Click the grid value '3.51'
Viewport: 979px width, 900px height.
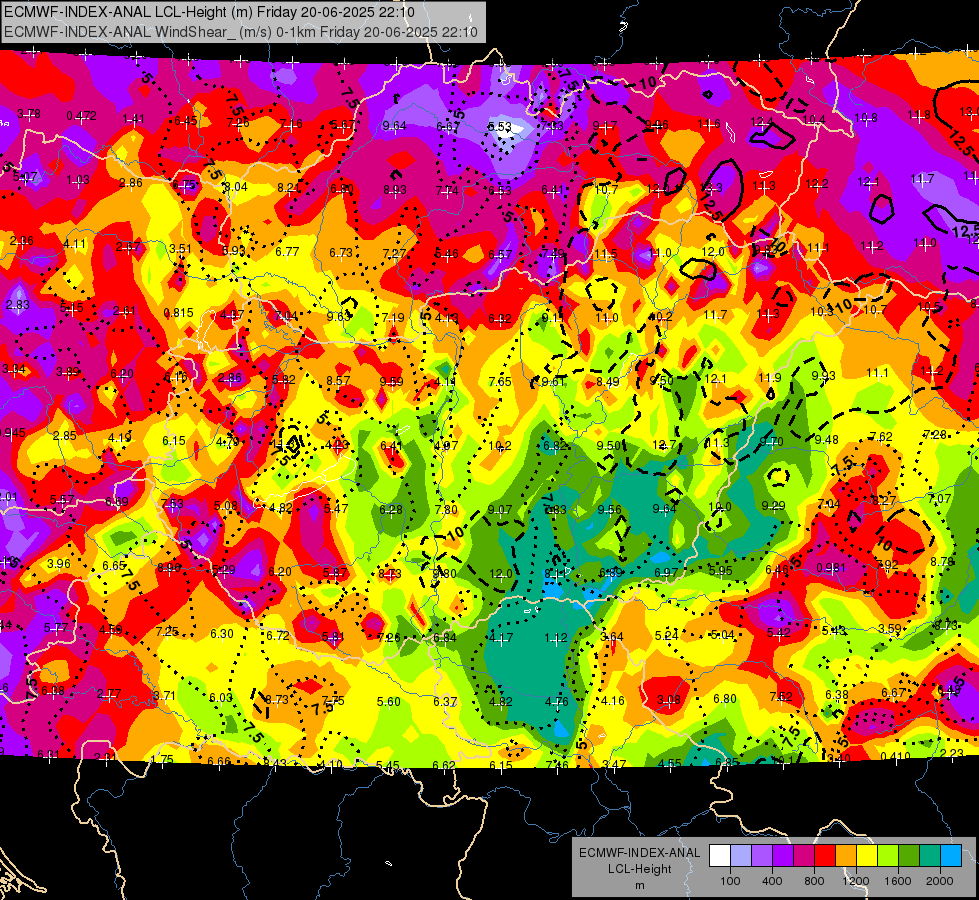pyautogui.click(x=180, y=249)
